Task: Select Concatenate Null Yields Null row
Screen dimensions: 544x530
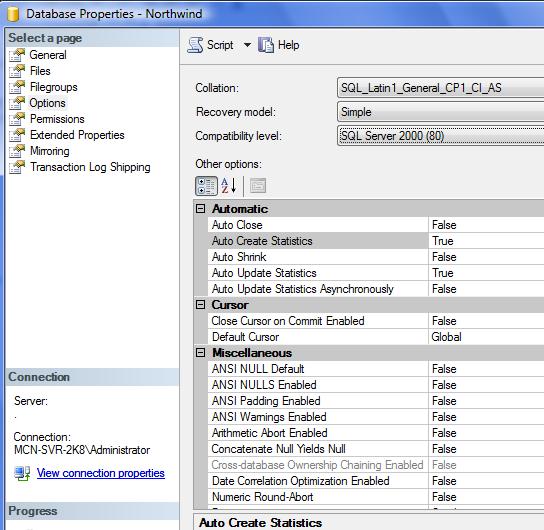Action: click(x=376, y=448)
